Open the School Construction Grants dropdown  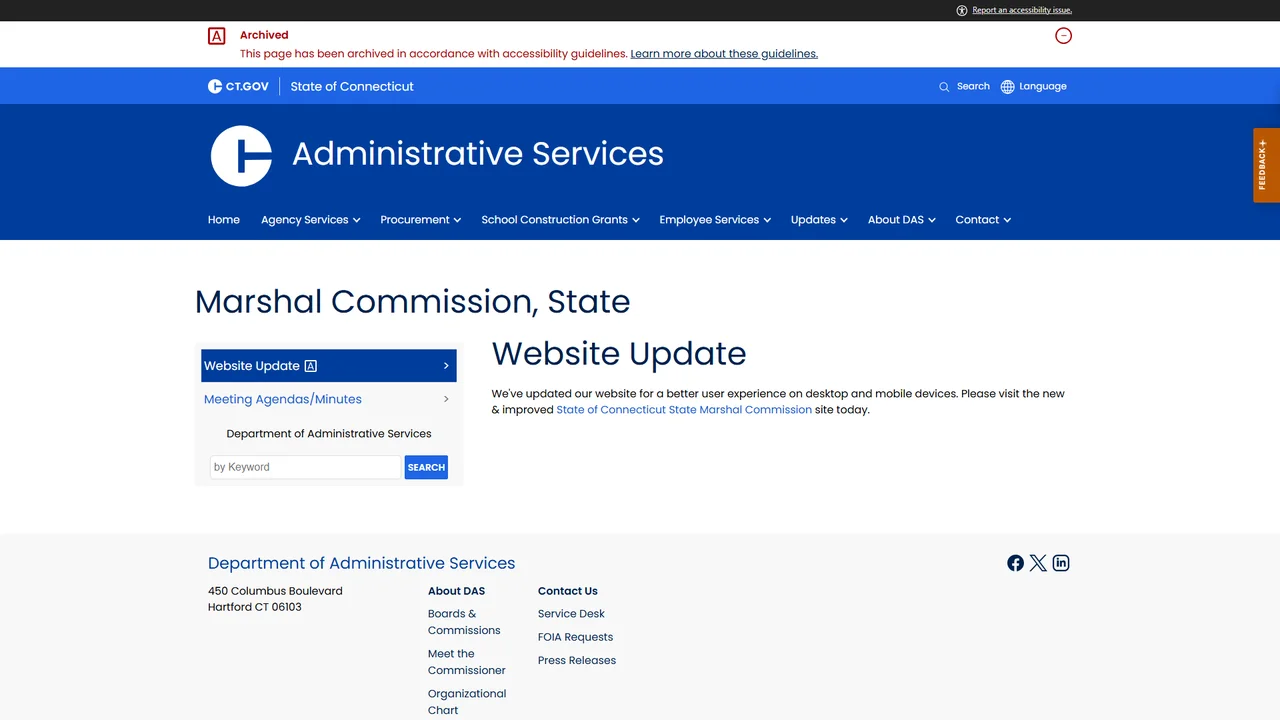tap(560, 220)
